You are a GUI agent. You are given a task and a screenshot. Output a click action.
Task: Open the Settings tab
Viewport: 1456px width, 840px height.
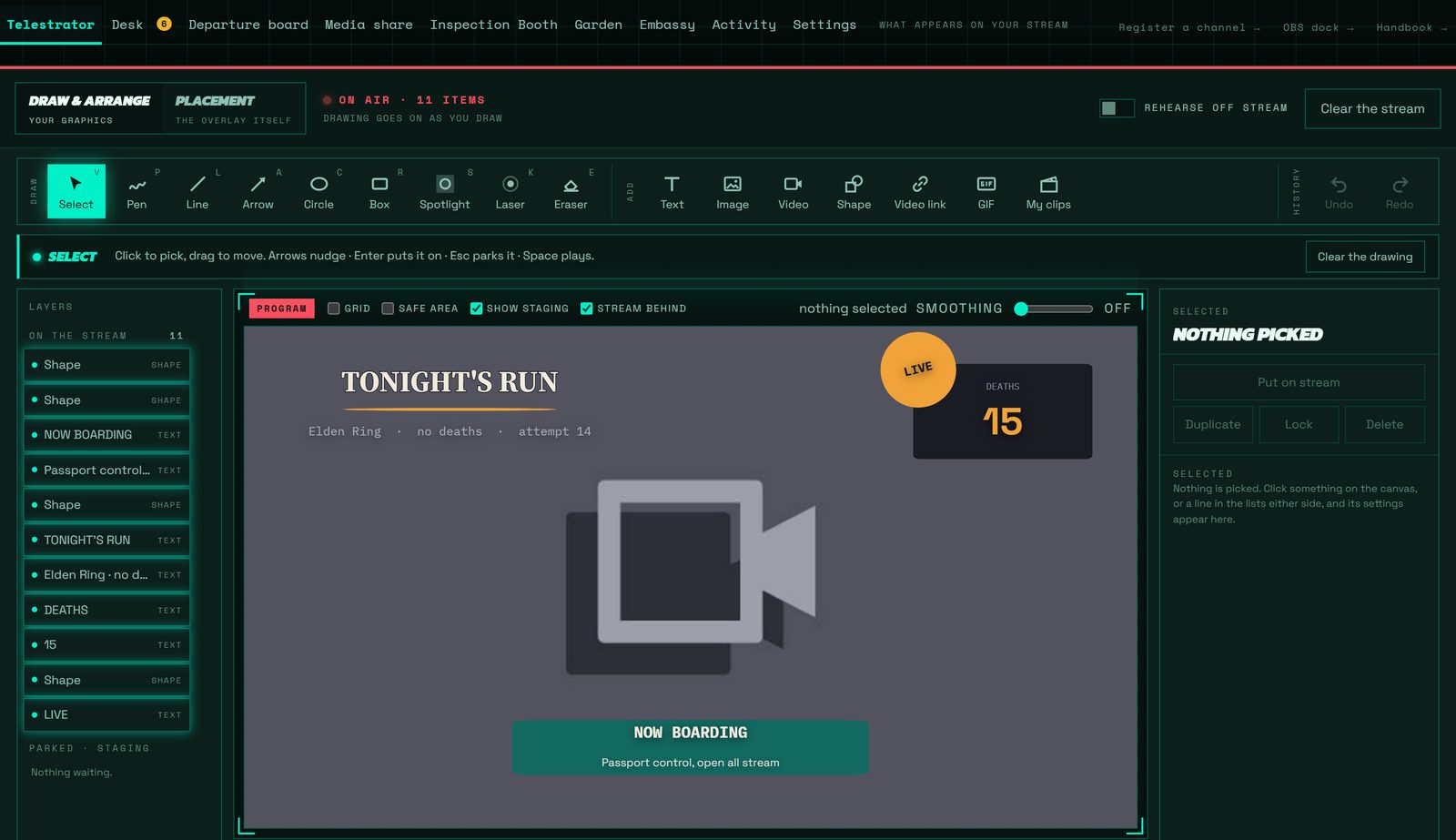(x=824, y=25)
